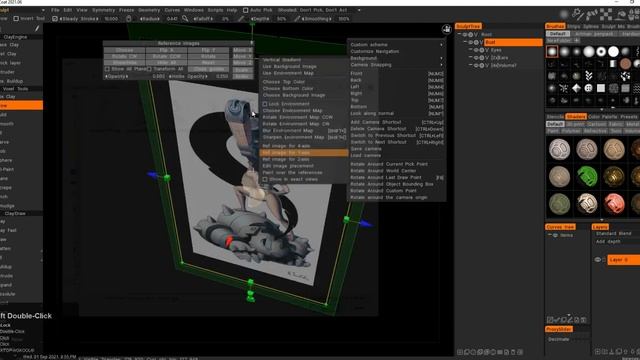Image resolution: width=640 pixels, height=360 pixels.
Task: Click the magnifier icon beside Radius
Action: [x=185, y=19]
